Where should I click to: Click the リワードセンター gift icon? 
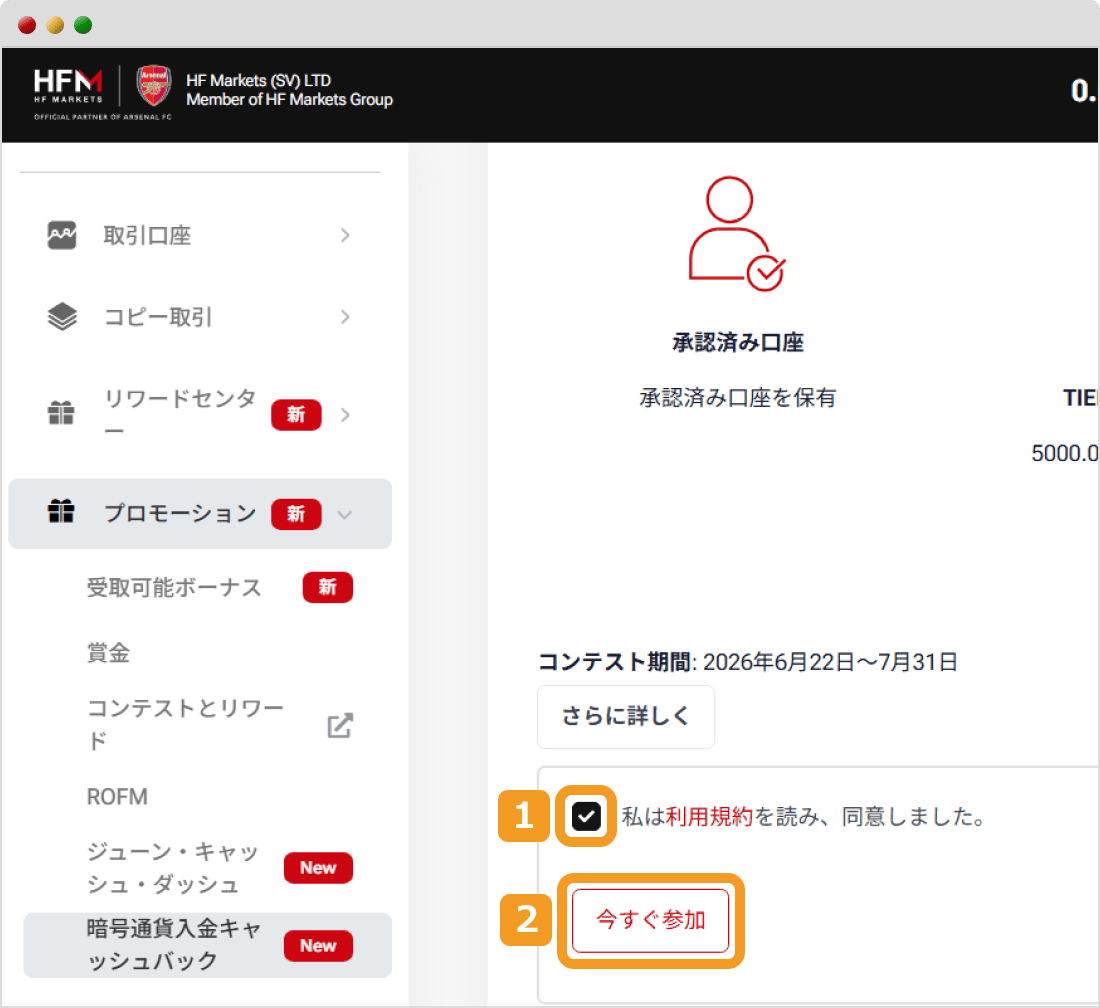61,412
